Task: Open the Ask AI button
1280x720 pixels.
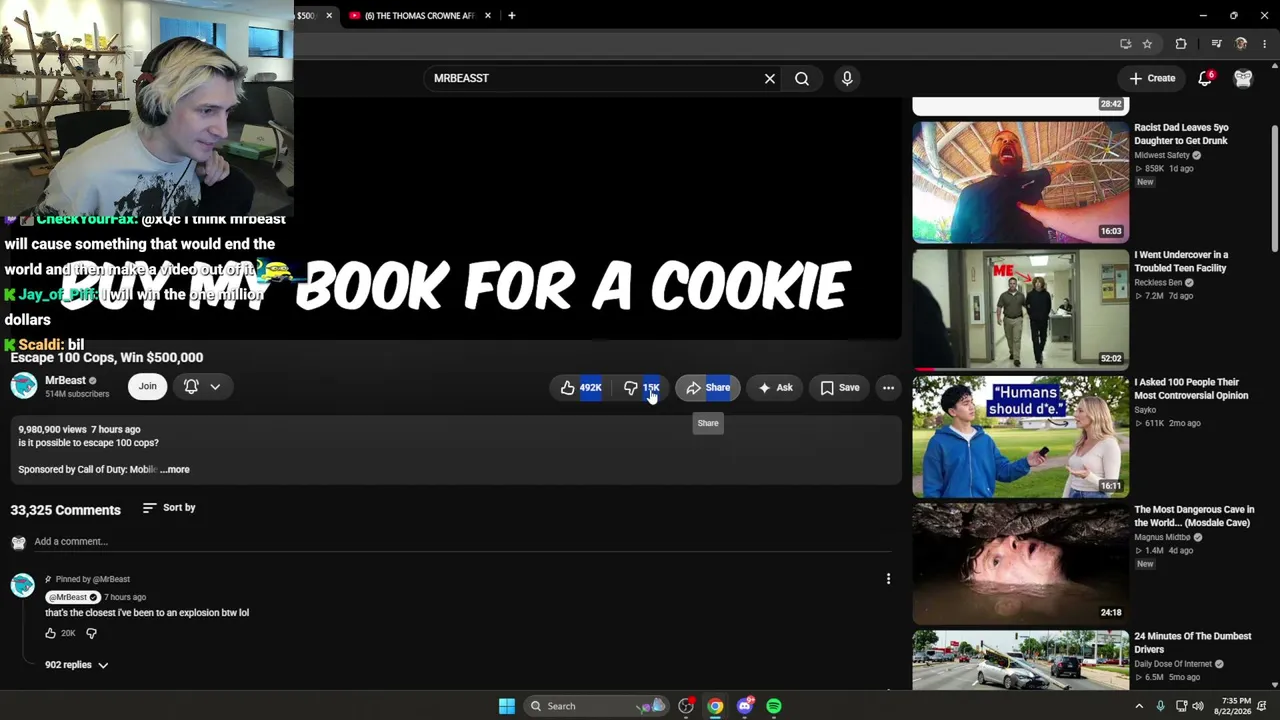Action: point(775,387)
